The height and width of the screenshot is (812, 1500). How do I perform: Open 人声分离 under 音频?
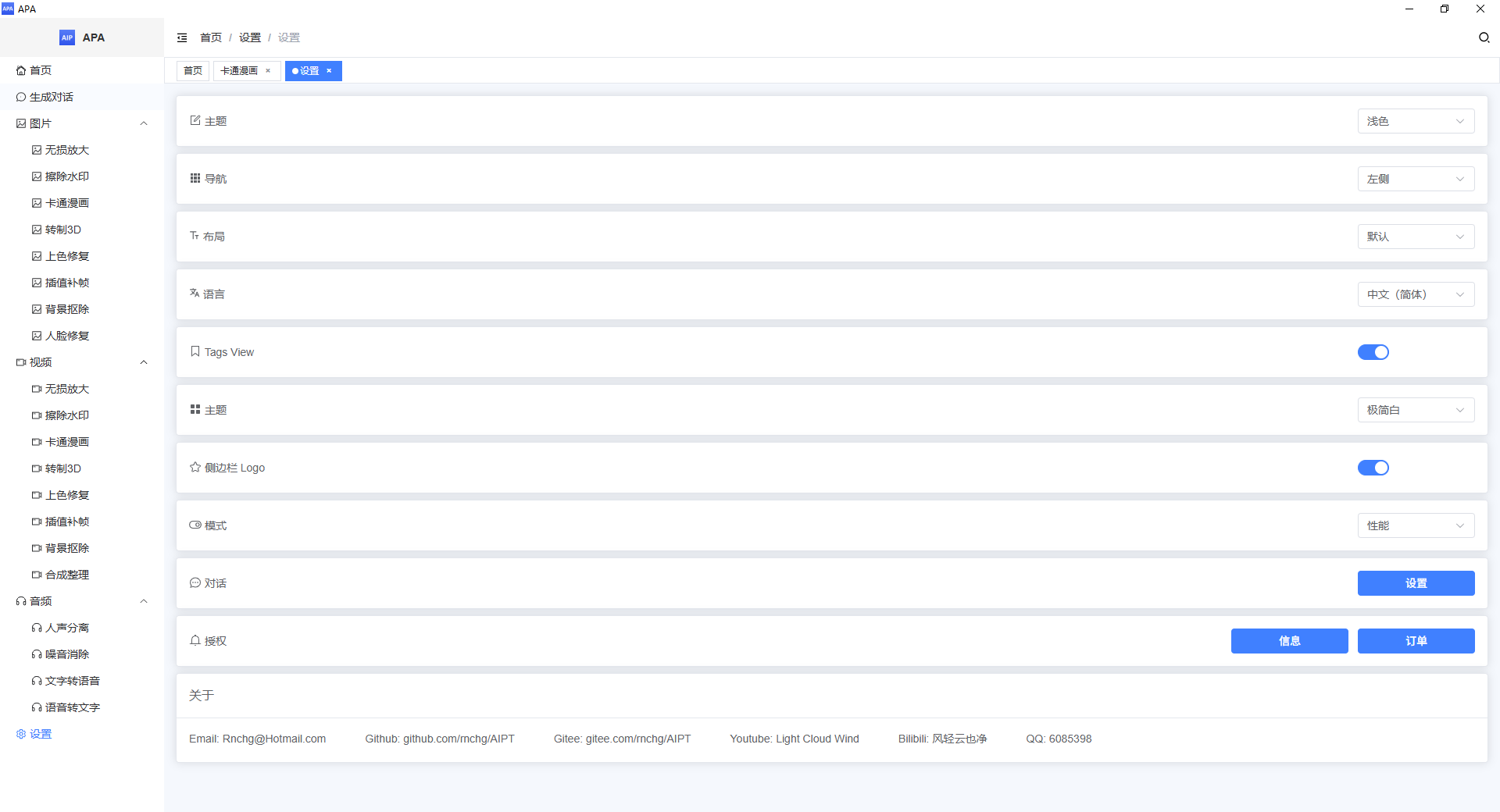click(82, 628)
